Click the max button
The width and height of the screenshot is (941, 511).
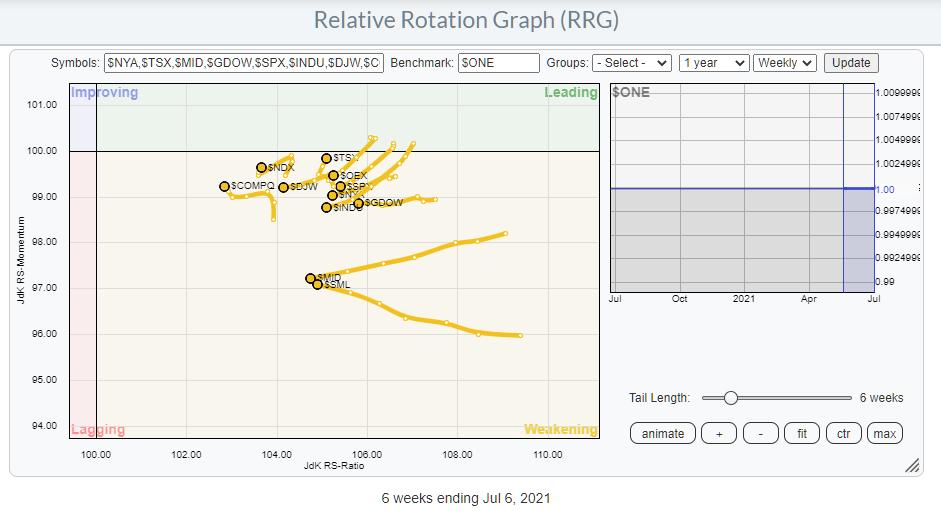pos(884,433)
